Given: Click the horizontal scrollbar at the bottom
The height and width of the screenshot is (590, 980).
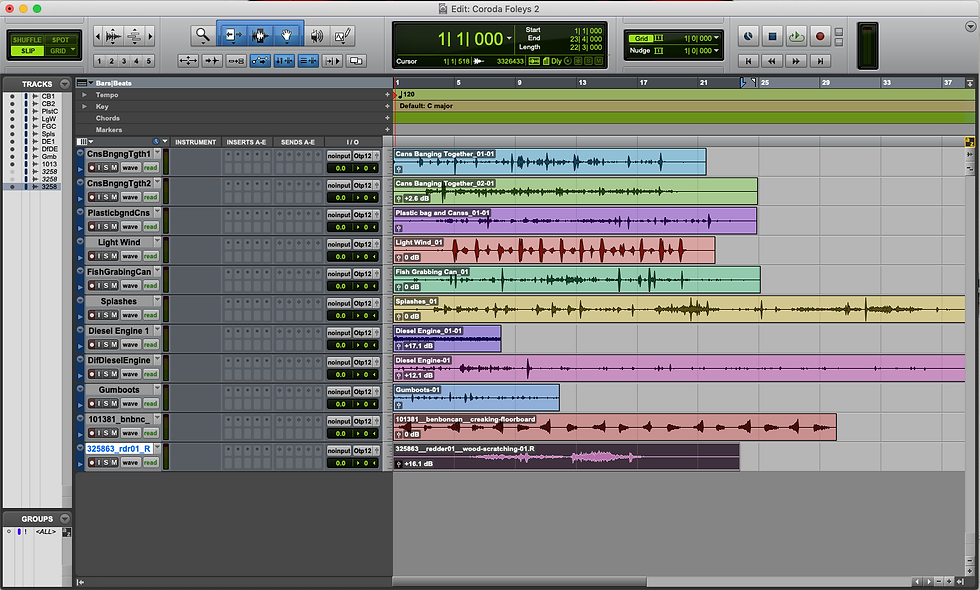Looking at the screenshot, I should point(519,582).
